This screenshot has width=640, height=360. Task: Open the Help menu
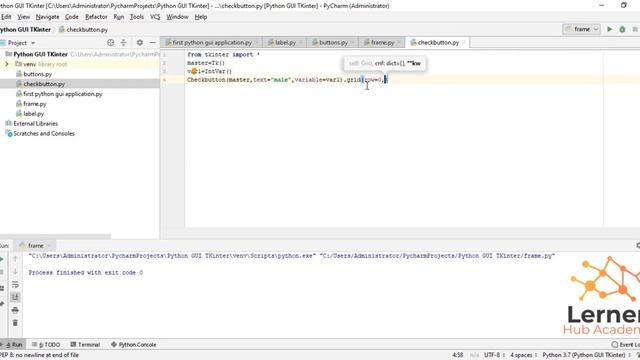201,17
